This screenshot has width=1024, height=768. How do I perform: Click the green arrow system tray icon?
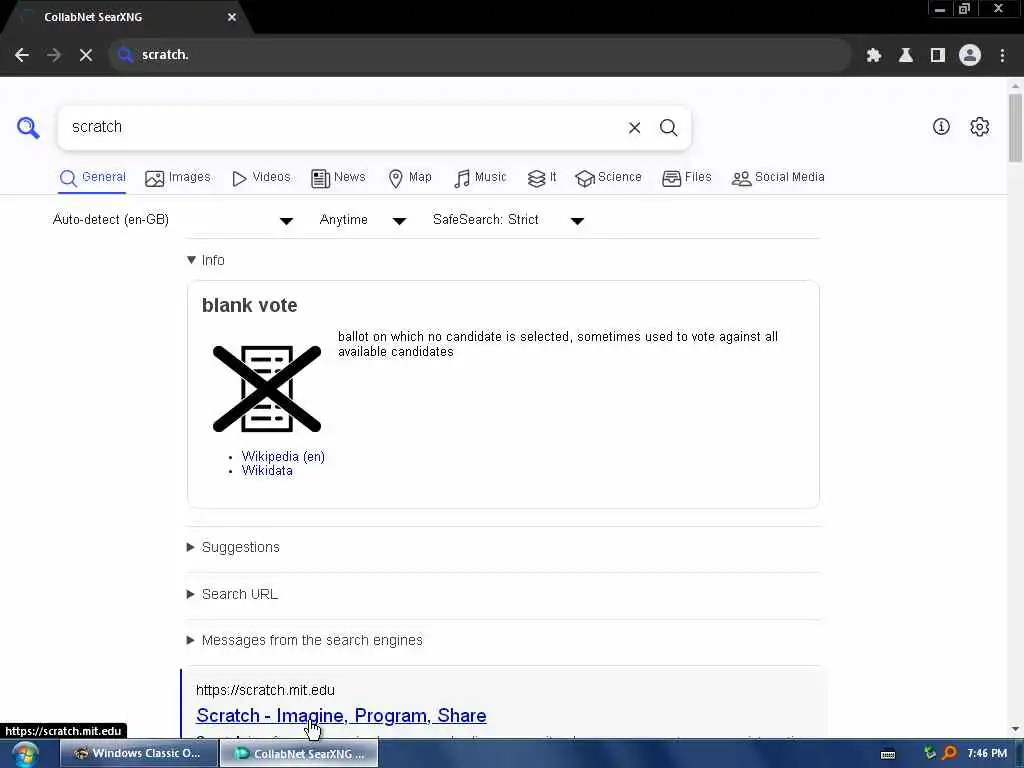[930, 753]
